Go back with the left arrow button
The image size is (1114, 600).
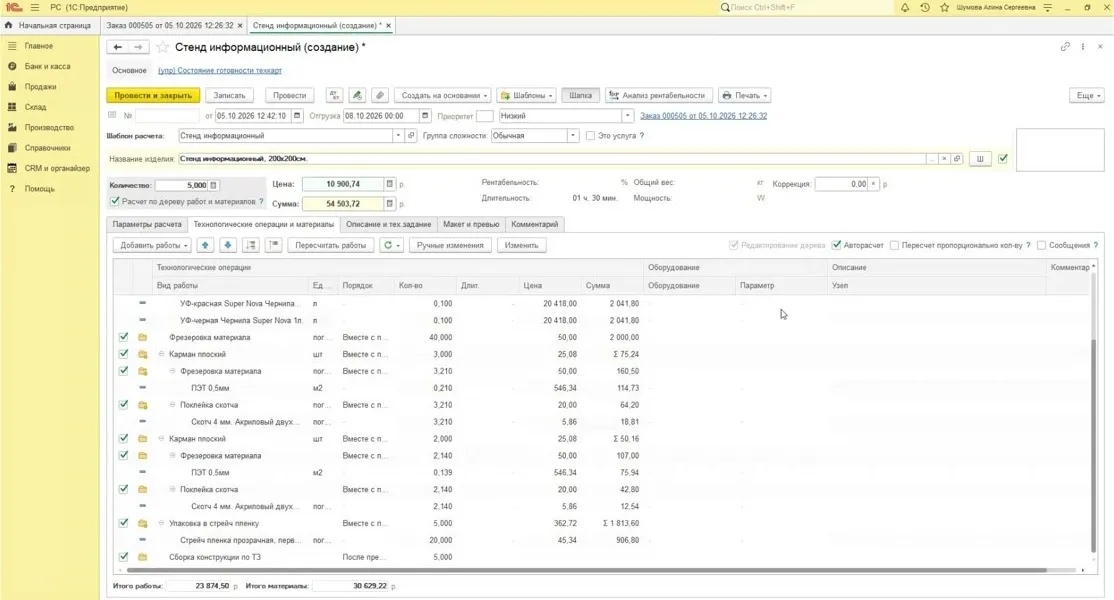117,47
